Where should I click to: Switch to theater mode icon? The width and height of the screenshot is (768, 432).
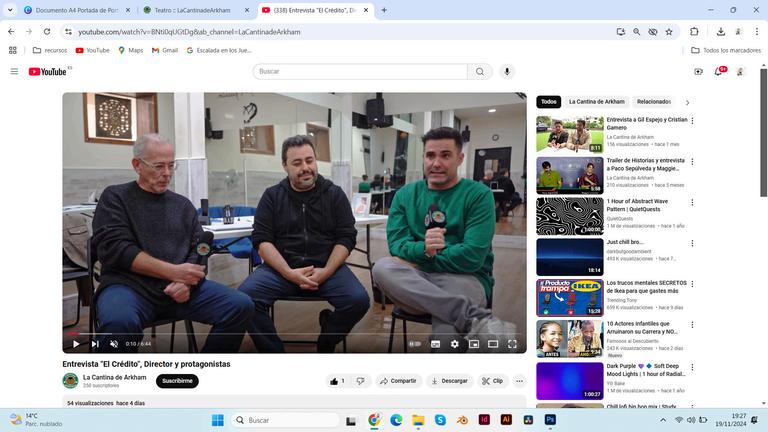coord(493,344)
